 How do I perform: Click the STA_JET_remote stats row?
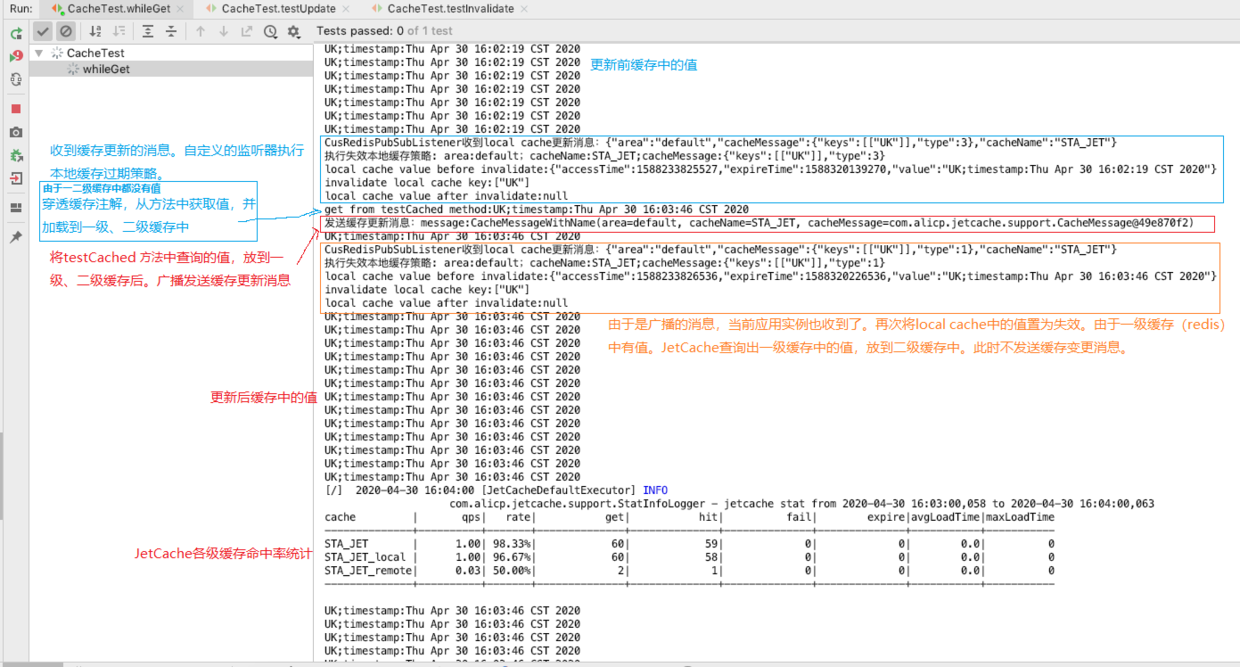click(689, 570)
